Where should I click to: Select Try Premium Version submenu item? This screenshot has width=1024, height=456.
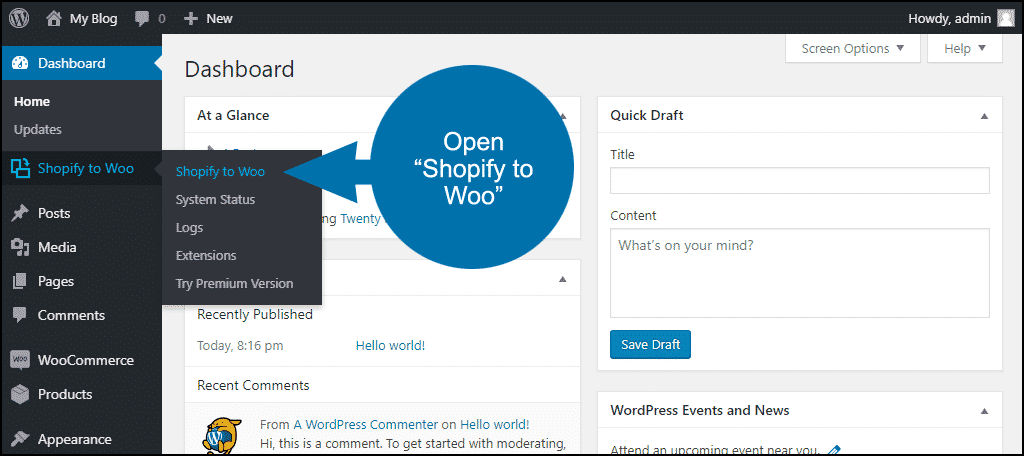(x=234, y=284)
